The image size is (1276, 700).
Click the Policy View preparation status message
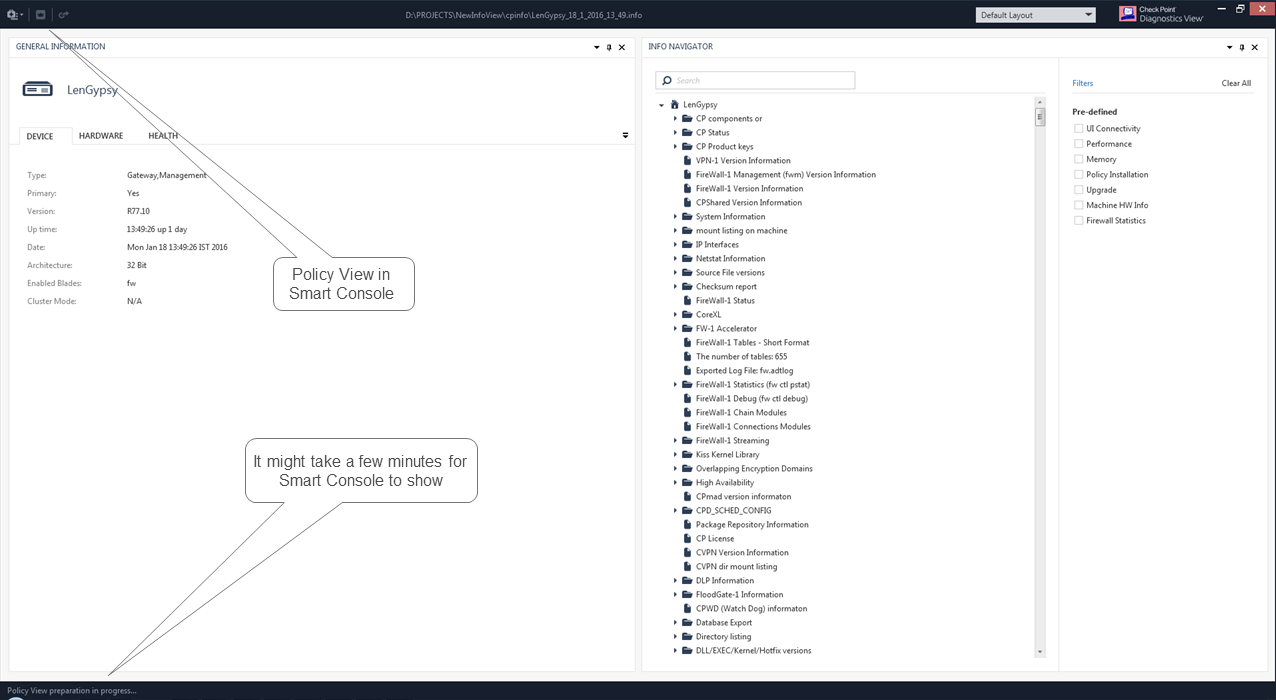[71, 691]
